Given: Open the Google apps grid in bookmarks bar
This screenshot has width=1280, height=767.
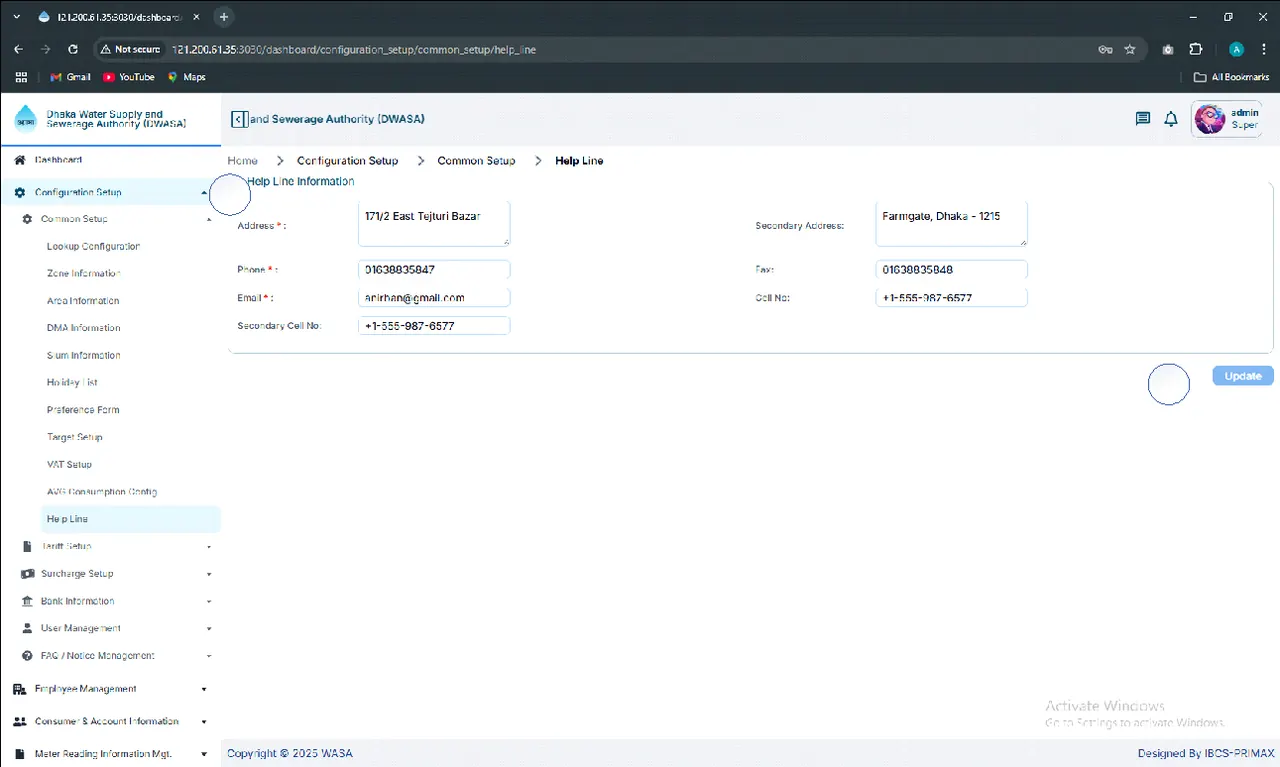Looking at the screenshot, I should [21, 77].
